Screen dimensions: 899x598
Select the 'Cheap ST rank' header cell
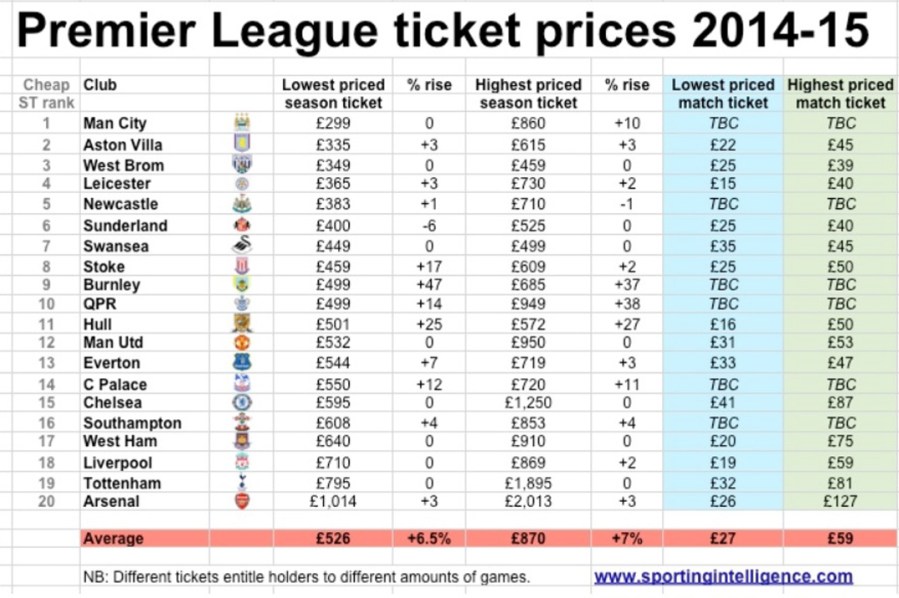tap(46, 94)
